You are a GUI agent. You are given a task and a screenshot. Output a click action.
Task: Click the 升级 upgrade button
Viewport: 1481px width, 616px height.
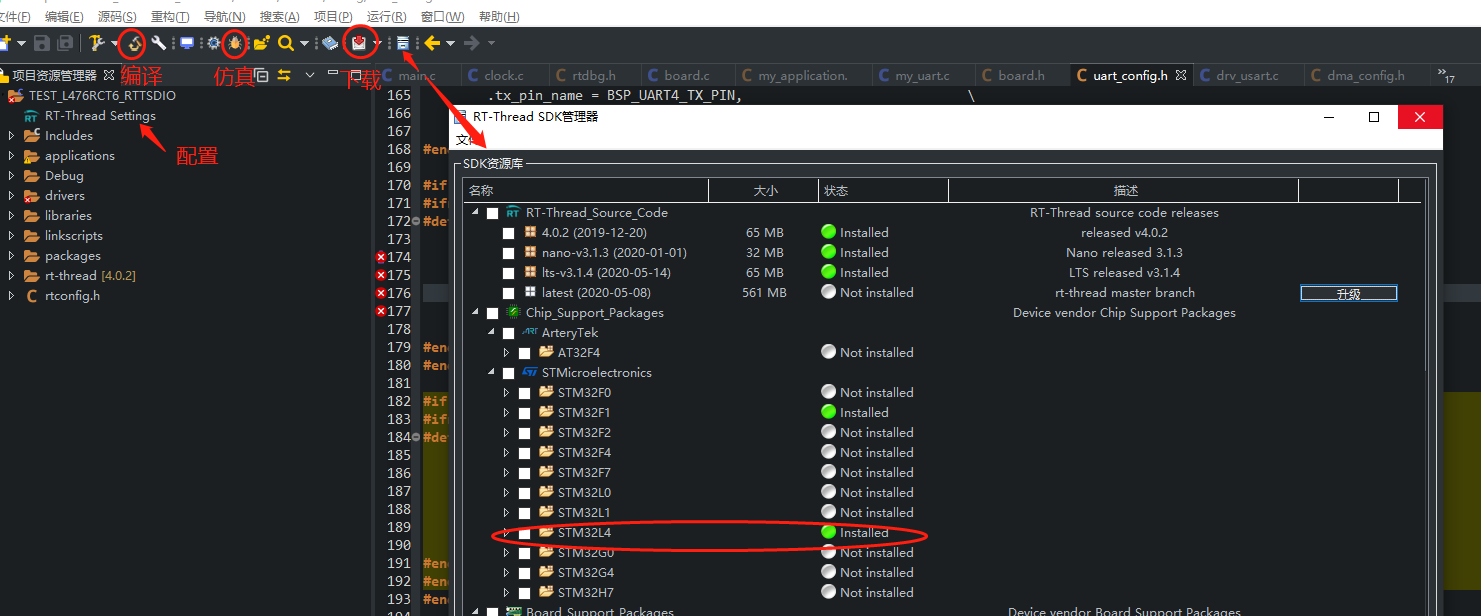click(1348, 292)
